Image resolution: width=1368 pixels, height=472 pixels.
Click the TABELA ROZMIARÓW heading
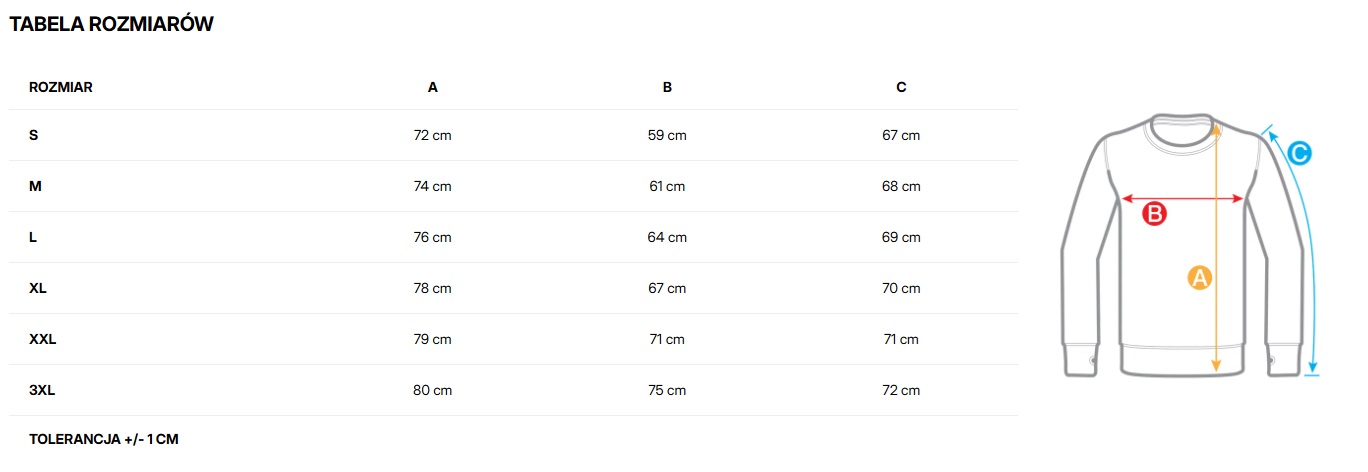tap(111, 25)
